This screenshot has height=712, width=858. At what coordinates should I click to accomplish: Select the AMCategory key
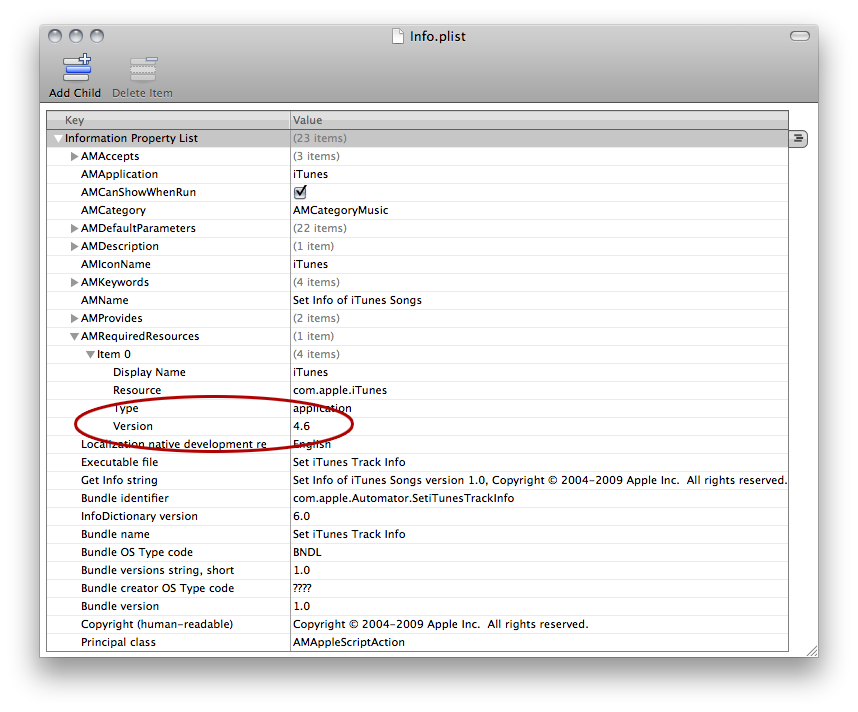pyautogui.click(x=113, y=210)
